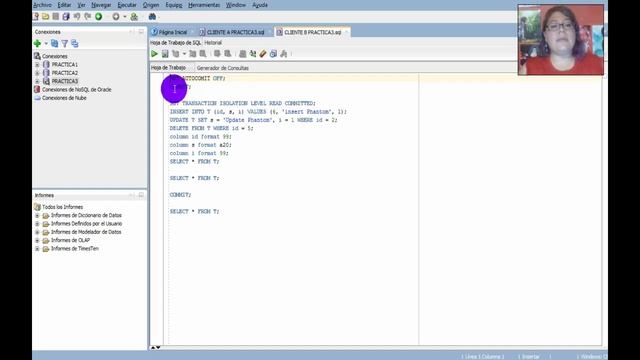The image size is (640, 360).
Task: Expand Informes de Diccionario de Datos
Action: click(37, 215)
